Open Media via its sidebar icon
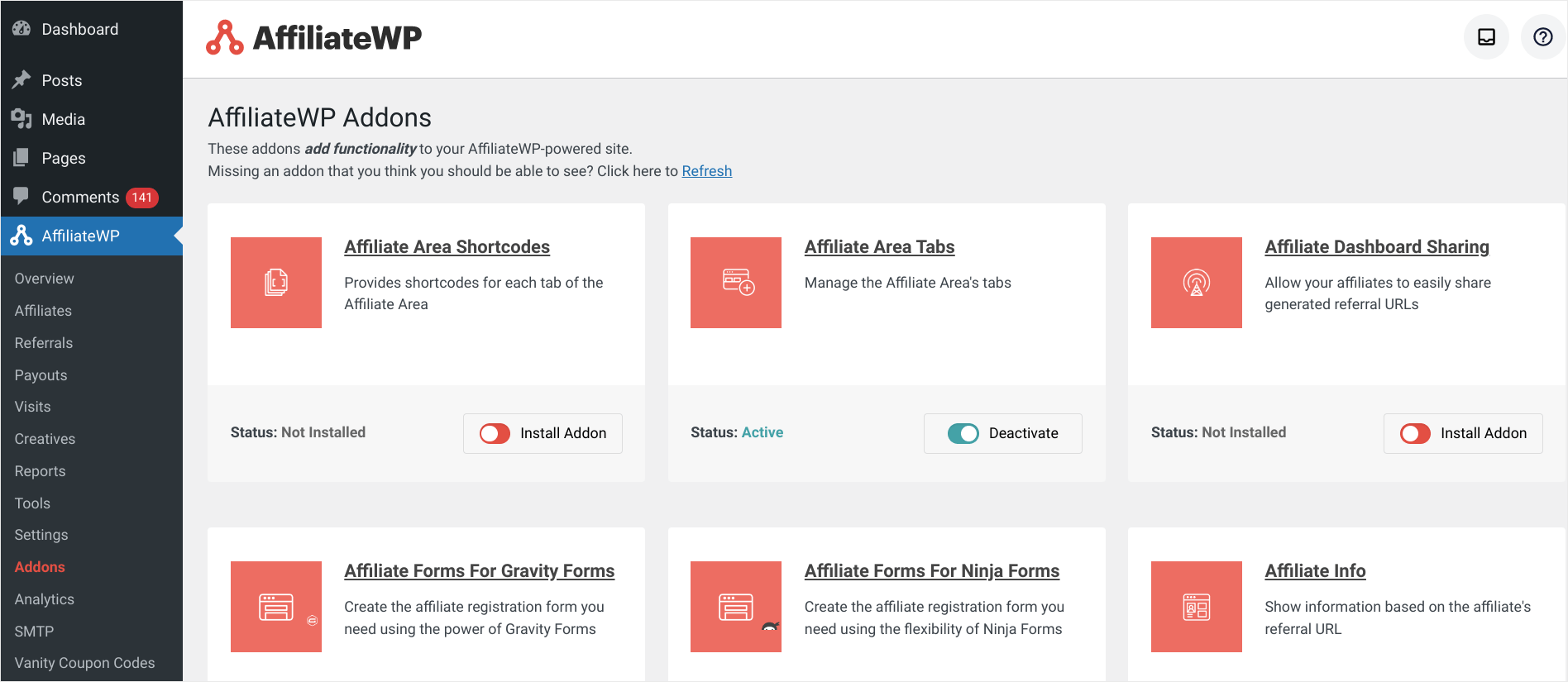This screenshot has height=682, width=1568. click(22, 118)
